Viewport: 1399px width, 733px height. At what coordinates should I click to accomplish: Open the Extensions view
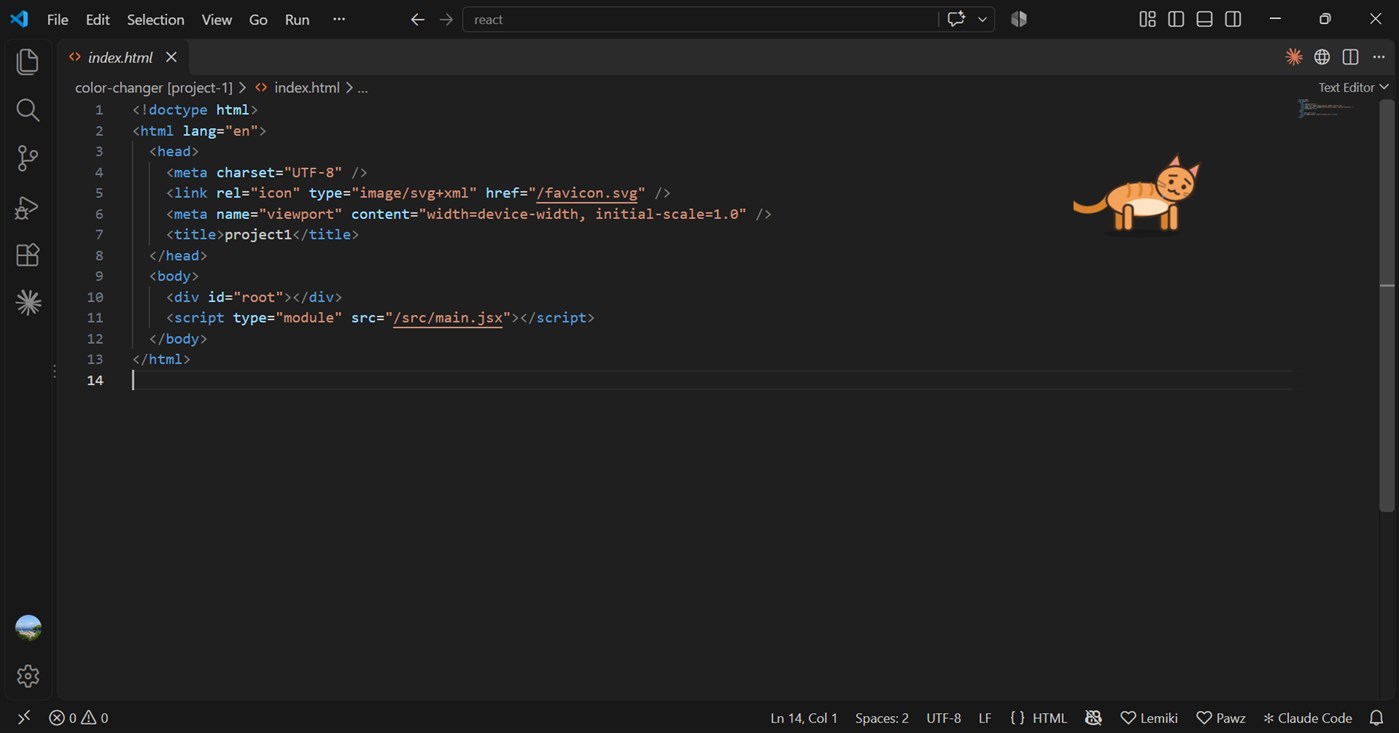[x=28, y=255]
